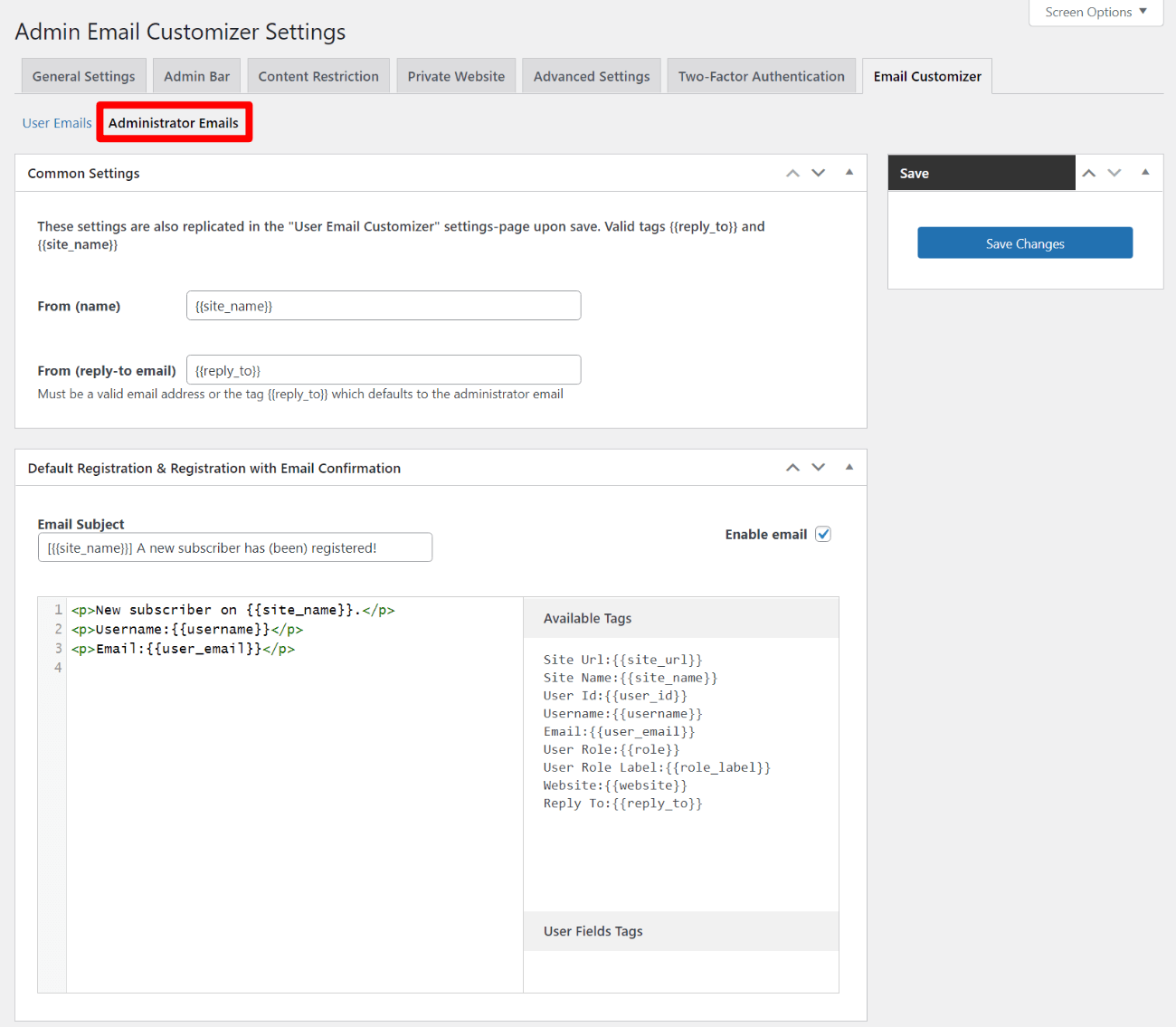Focus the From (name) field
Viewport: 1176px width, 1027px height.
(384, 306)
